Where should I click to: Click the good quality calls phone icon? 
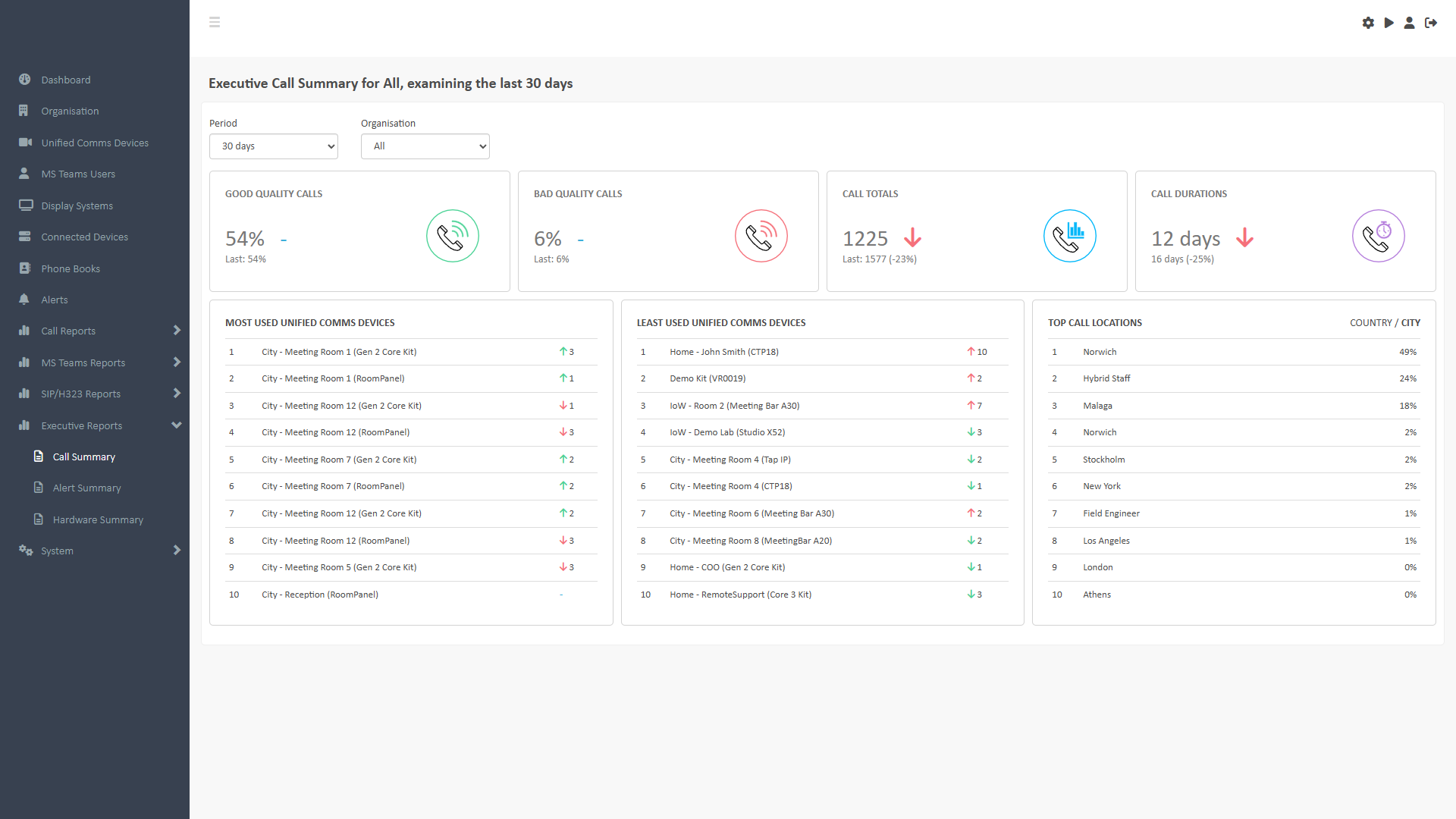(452, 236)
